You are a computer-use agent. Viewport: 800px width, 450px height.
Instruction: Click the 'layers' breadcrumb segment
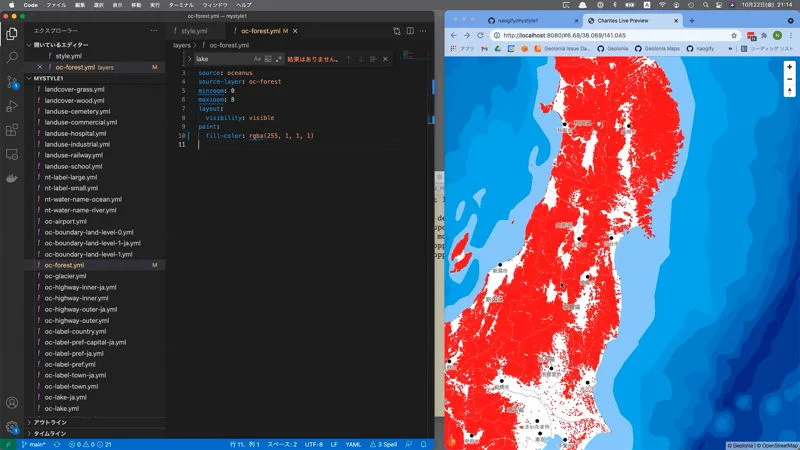pyautogui.click(x=182, y=45)
